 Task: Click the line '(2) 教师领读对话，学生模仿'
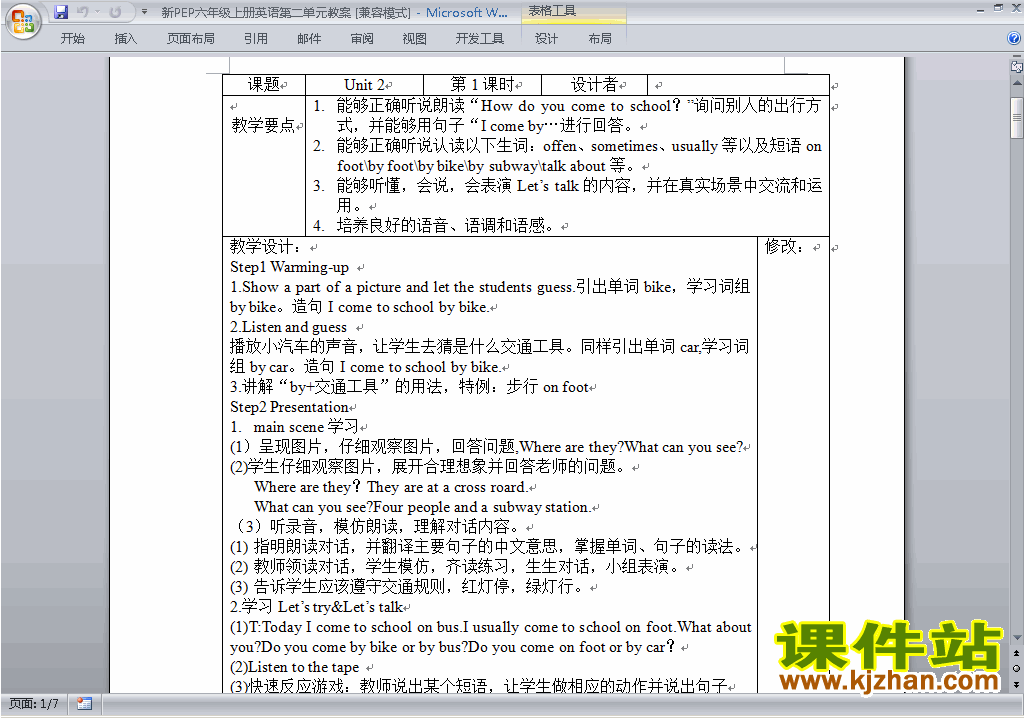tap(455, 566)
